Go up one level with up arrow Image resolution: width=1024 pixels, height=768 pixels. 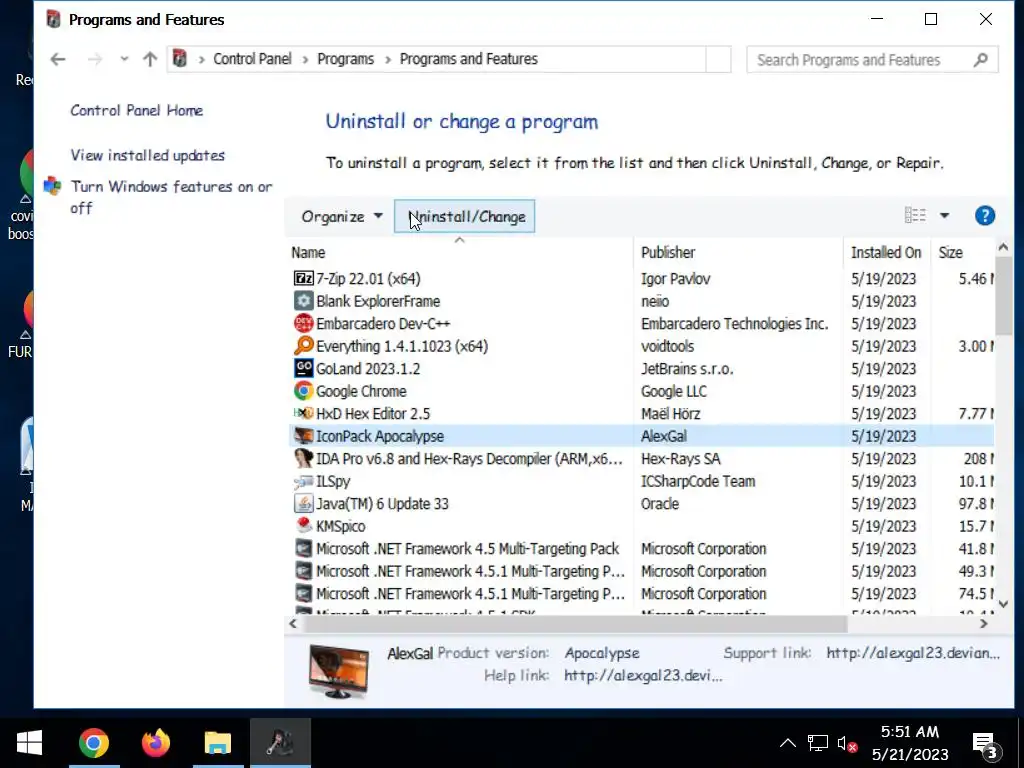click(150, 59)
